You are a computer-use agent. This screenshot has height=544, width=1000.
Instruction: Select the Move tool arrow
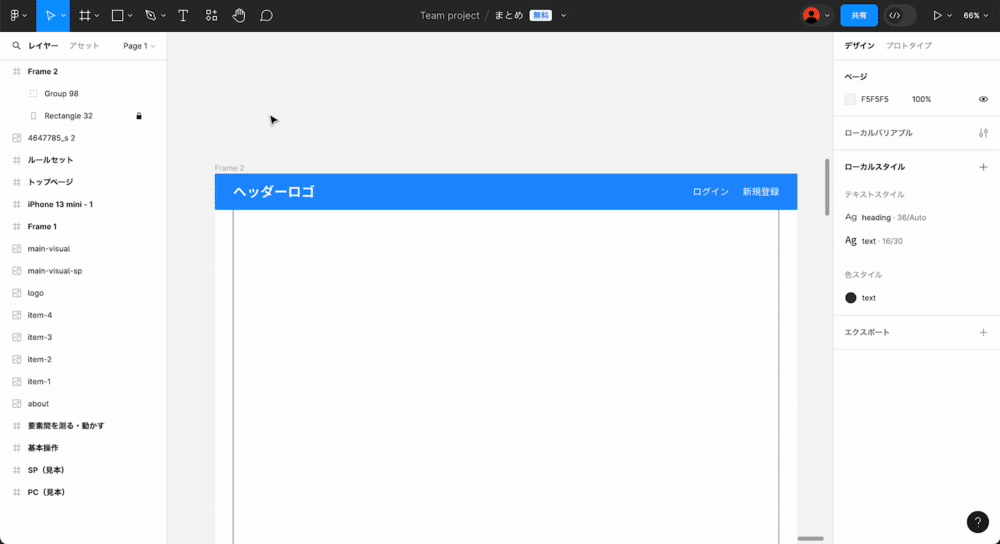pos(50,15)
